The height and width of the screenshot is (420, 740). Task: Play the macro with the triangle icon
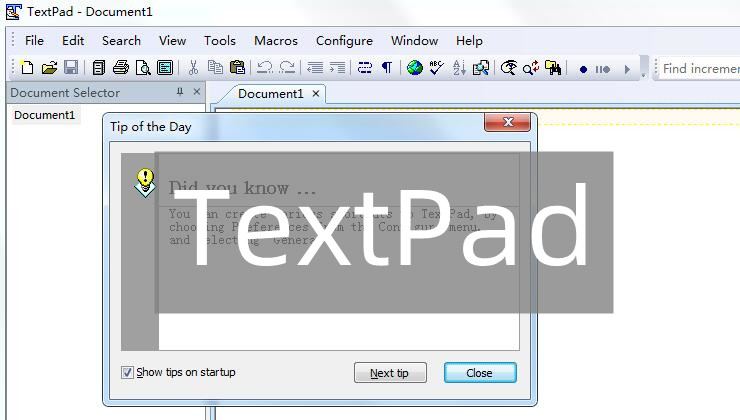627,69
